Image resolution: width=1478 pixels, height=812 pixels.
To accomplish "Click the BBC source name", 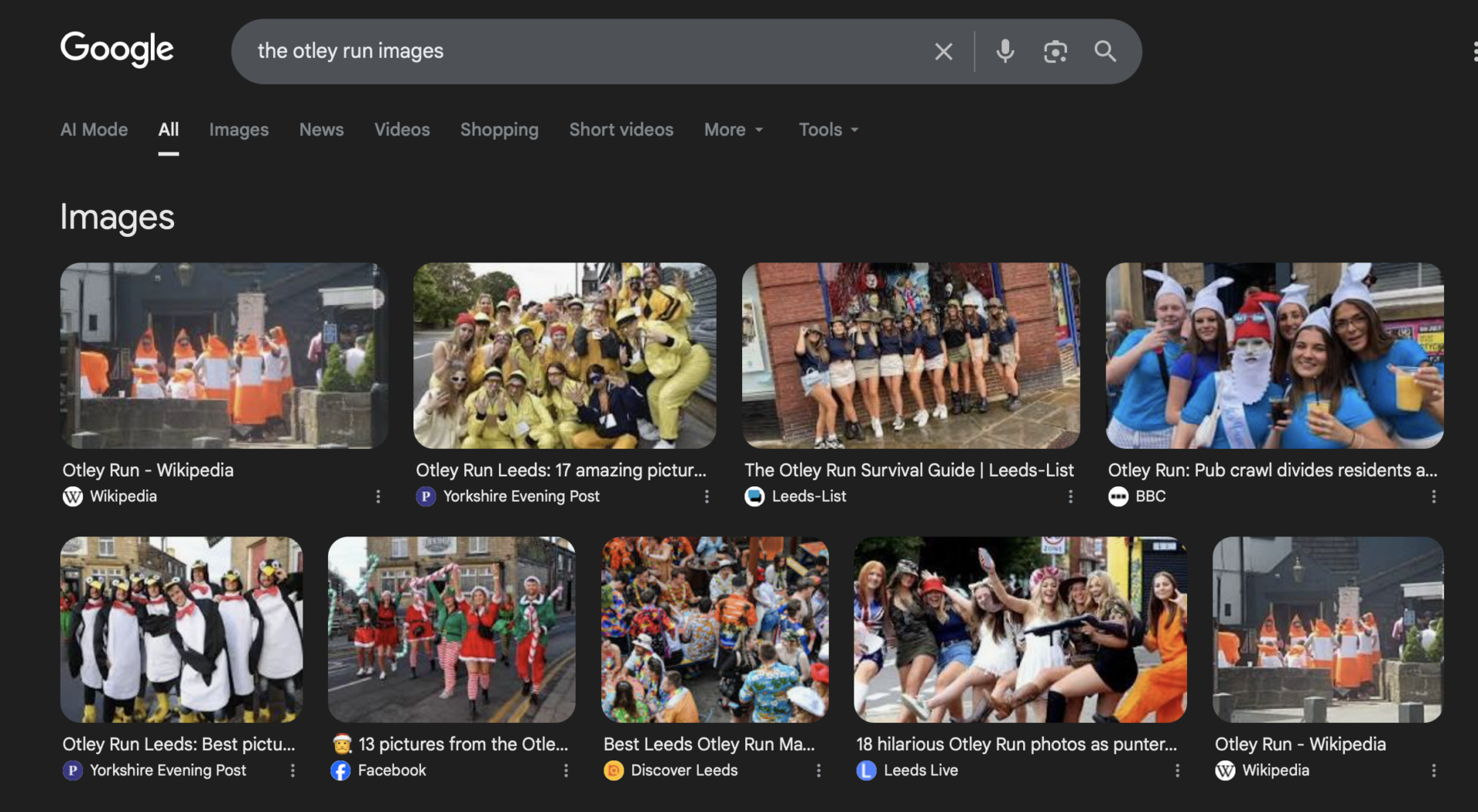I will click(1150, 496).
